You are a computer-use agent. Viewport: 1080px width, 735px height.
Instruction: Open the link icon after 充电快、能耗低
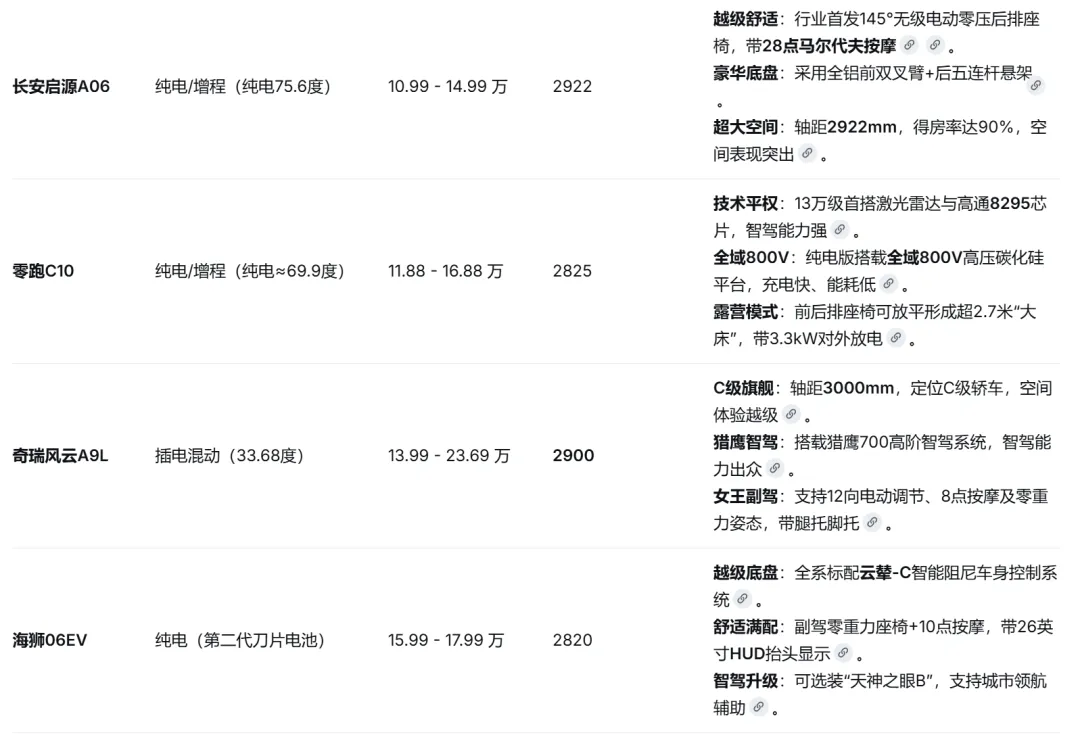pos(889,283)
